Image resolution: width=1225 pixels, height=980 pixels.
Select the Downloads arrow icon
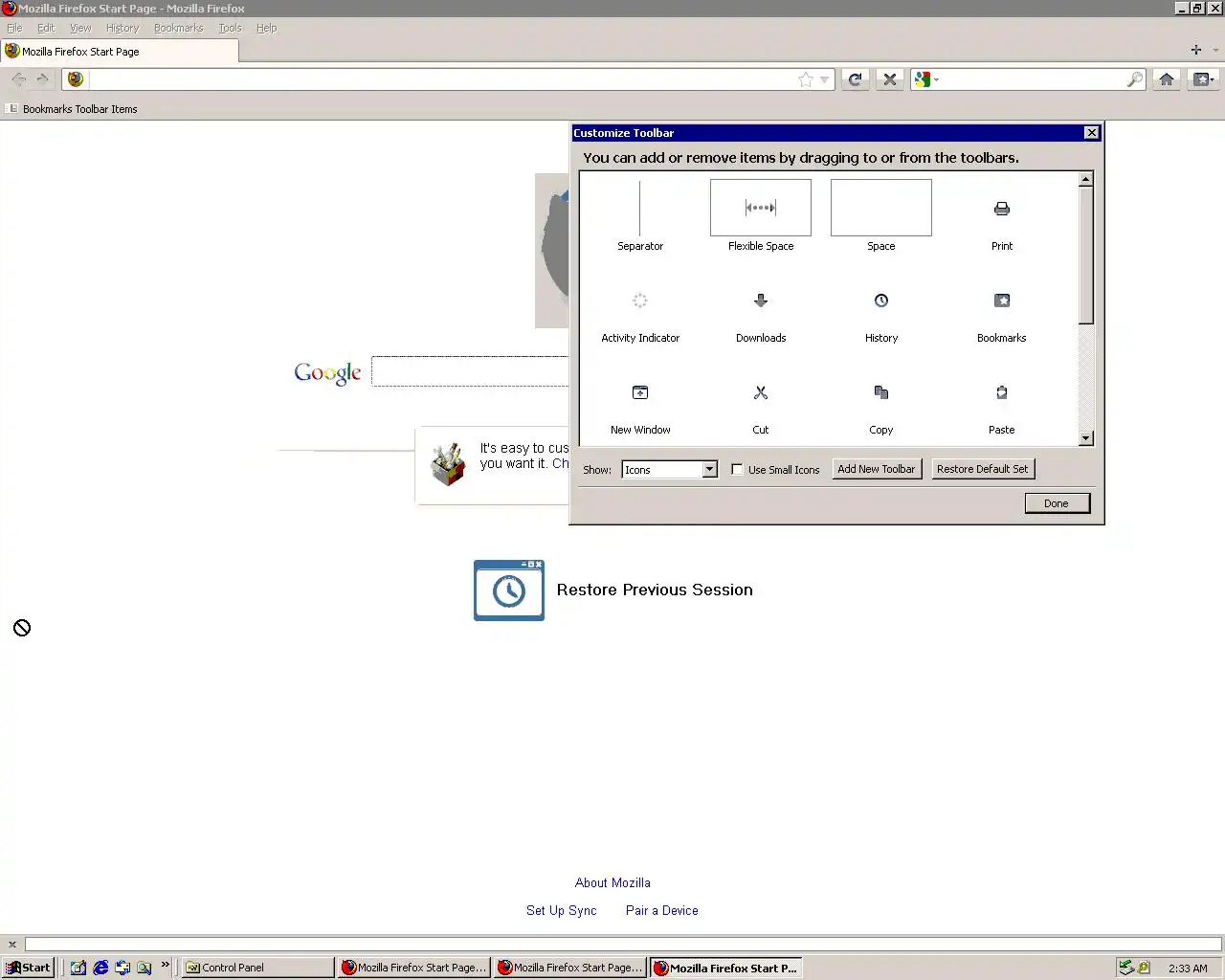tap(761, 301)
